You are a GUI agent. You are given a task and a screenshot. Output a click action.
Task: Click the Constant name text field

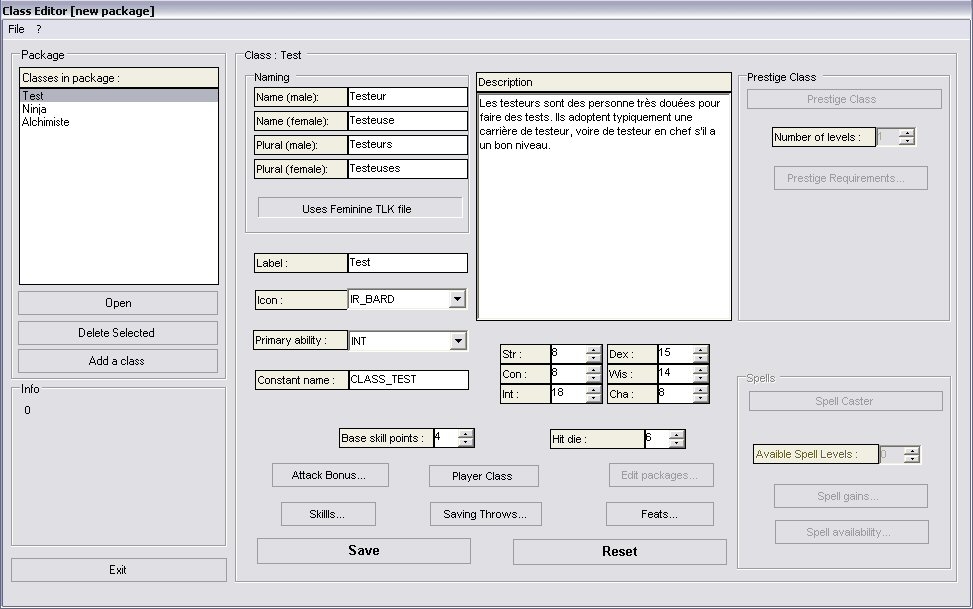tap(407, 380)
